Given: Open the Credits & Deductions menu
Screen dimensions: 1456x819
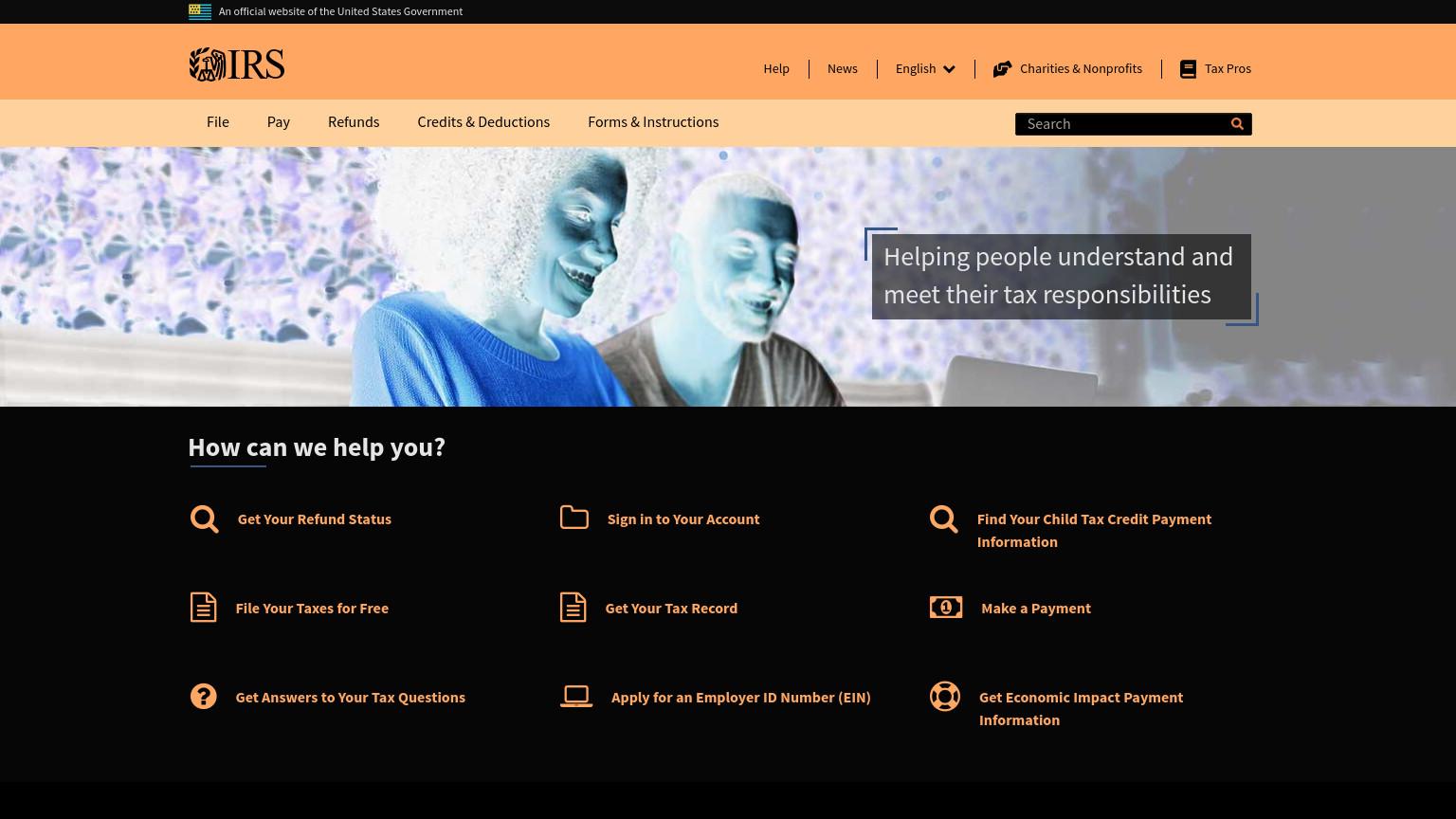Looking at the screenshot, I should click(483, 122).
